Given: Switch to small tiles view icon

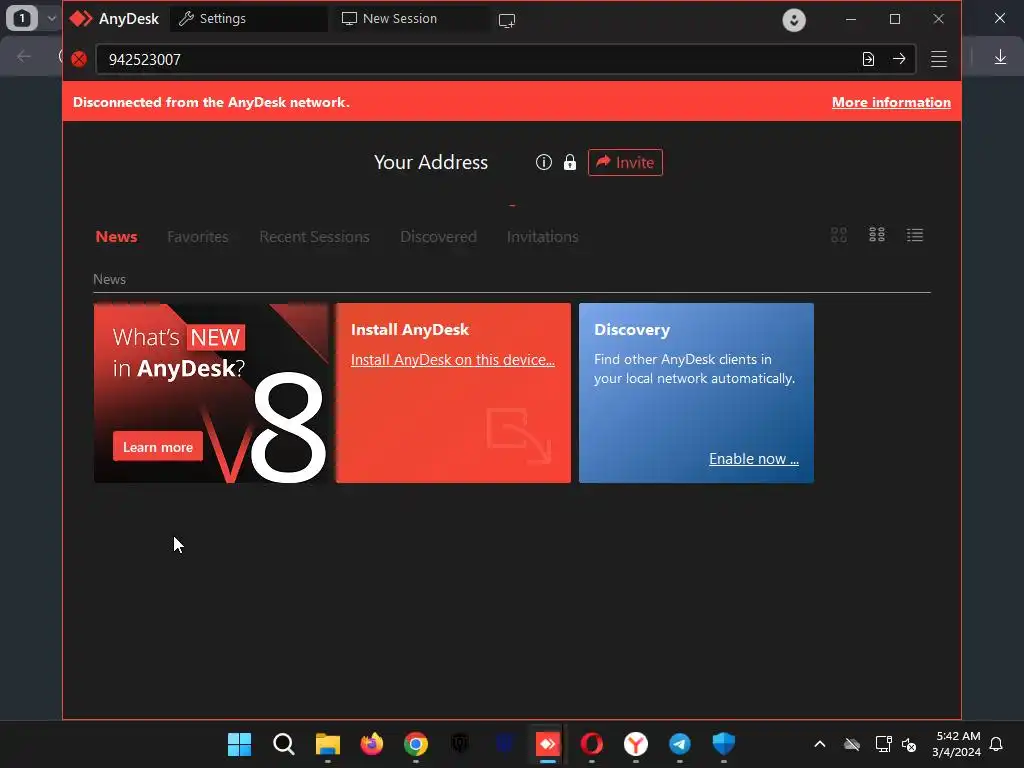Looking at the screenshot, I should [x=877, y=234].
